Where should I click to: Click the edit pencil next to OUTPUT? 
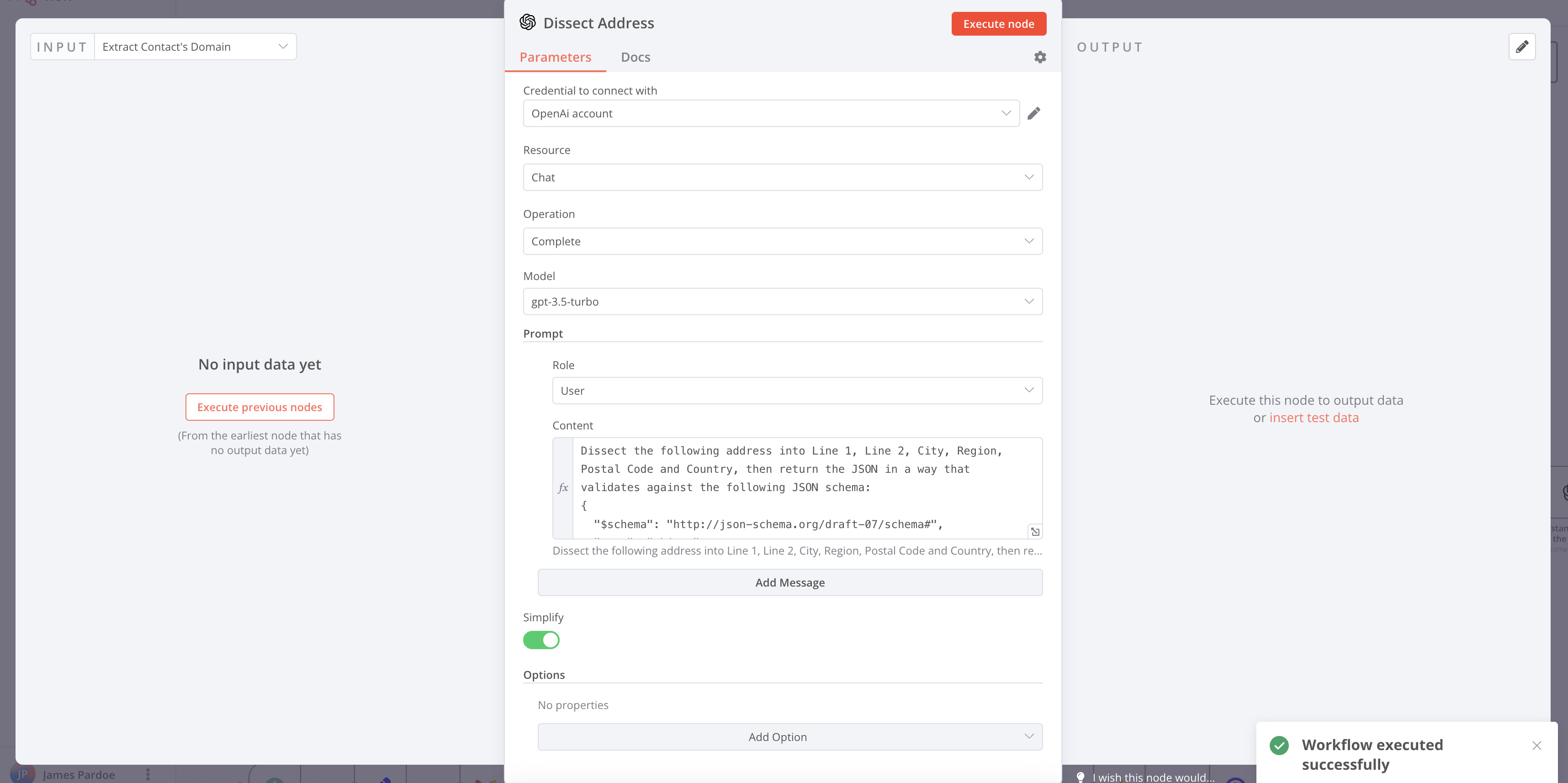tap(1522, 46)
